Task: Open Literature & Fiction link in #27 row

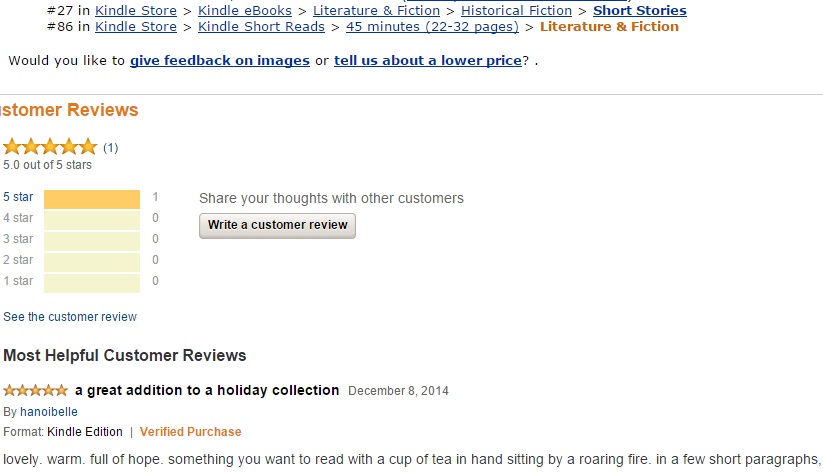Action: click(376, 11)
